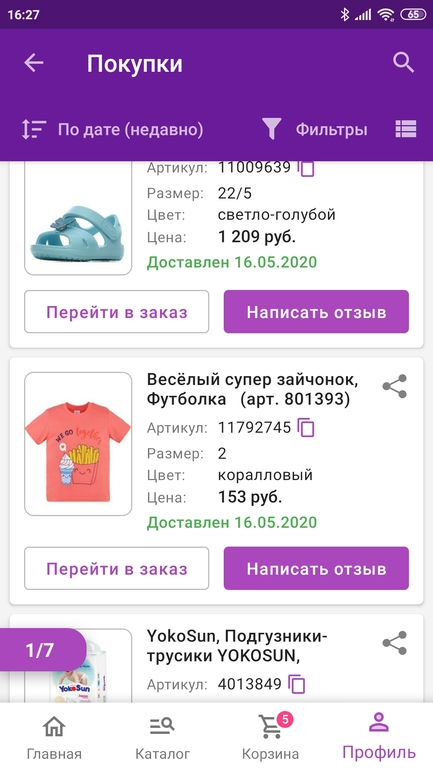
Task: Tap Перейти в заказ for the t-shirt
Action: coord(117,569)
